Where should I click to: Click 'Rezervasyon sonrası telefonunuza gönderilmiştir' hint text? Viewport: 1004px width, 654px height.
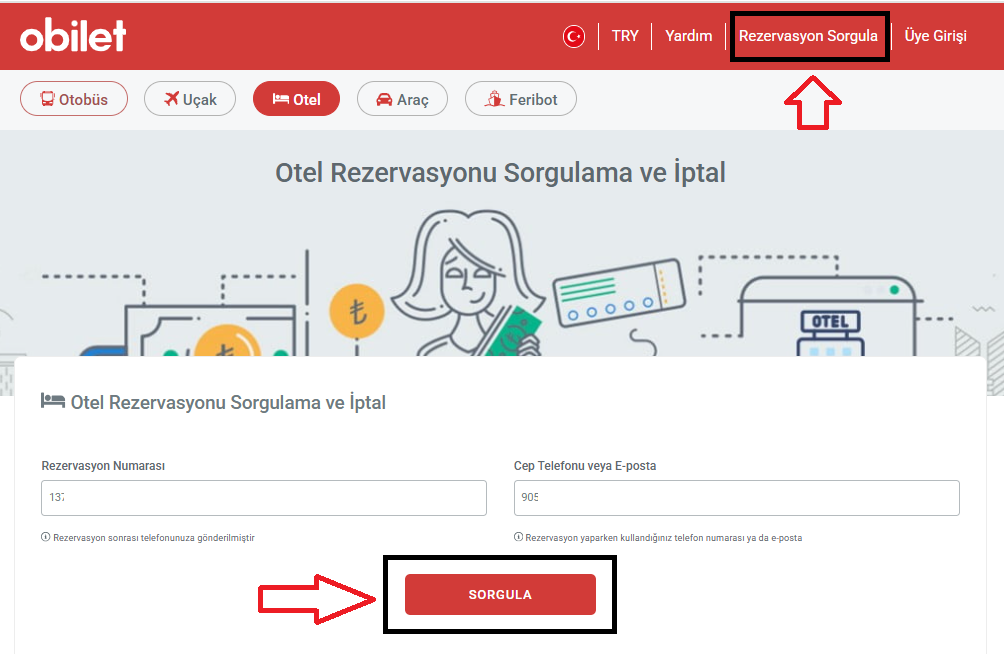[154, 538]
